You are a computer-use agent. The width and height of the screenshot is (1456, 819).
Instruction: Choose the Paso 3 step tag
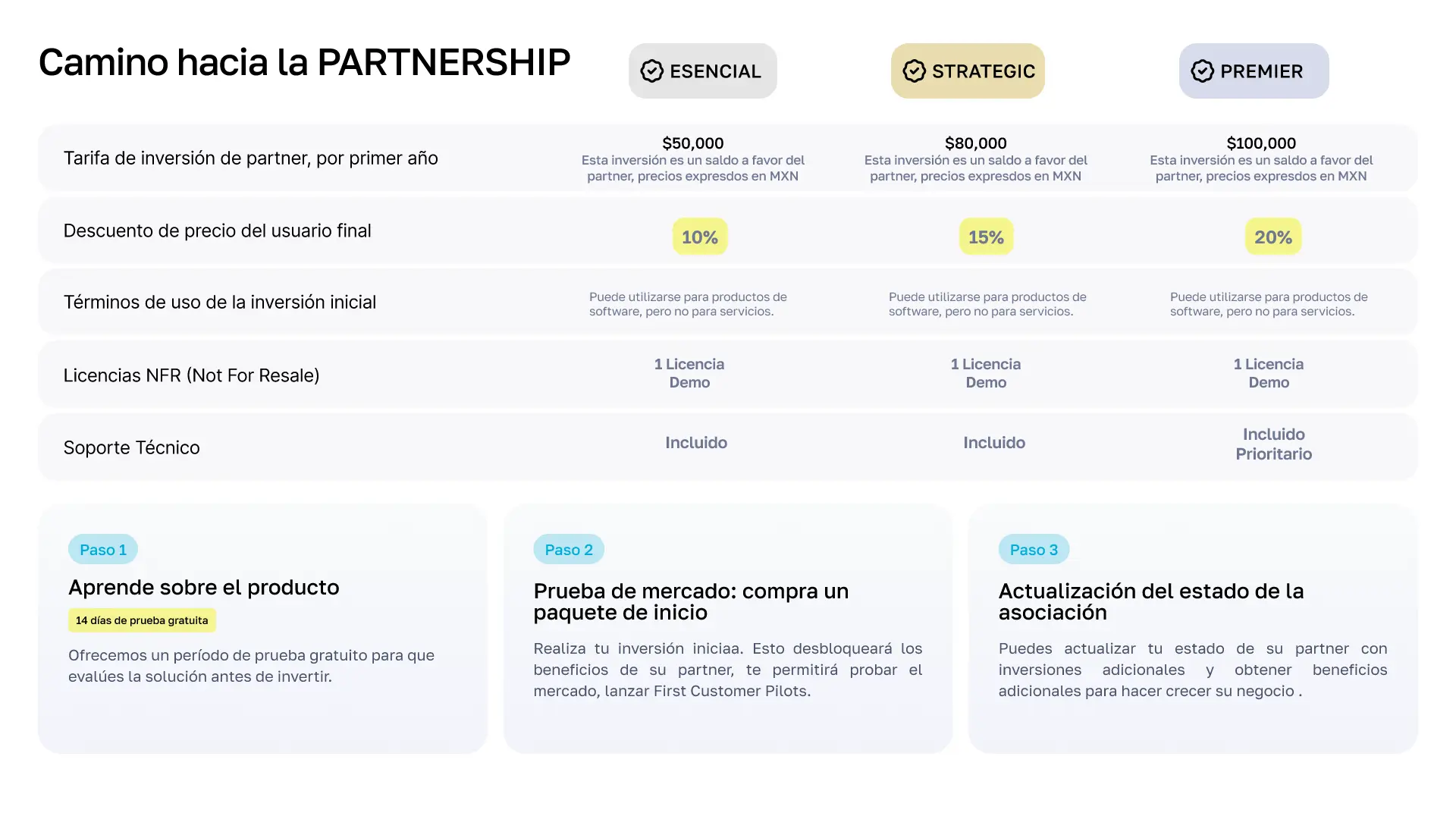tap(1034, 550)
